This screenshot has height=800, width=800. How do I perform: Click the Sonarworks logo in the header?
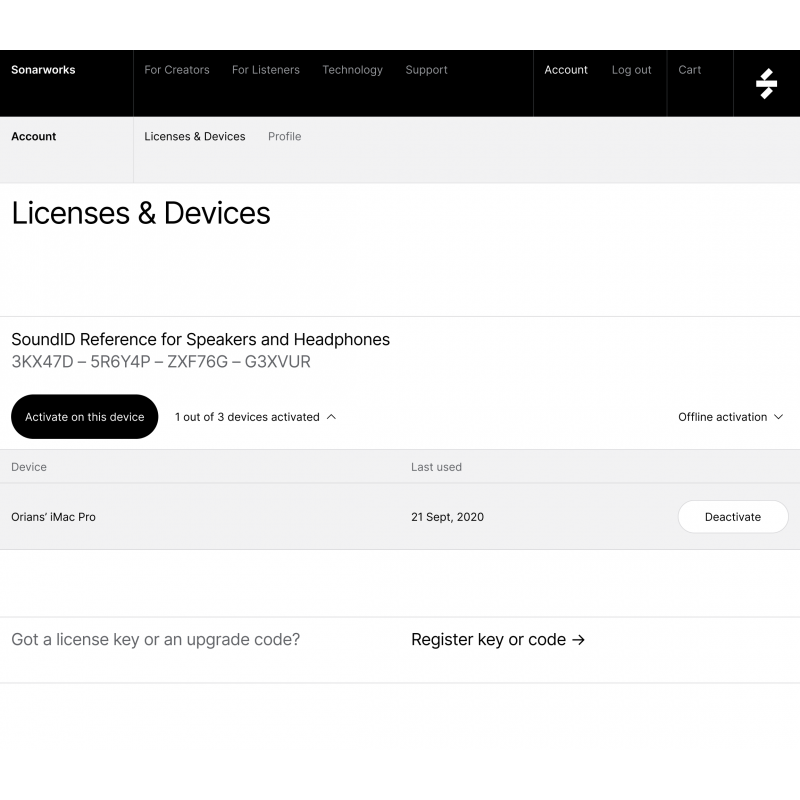tap(43, 70)
